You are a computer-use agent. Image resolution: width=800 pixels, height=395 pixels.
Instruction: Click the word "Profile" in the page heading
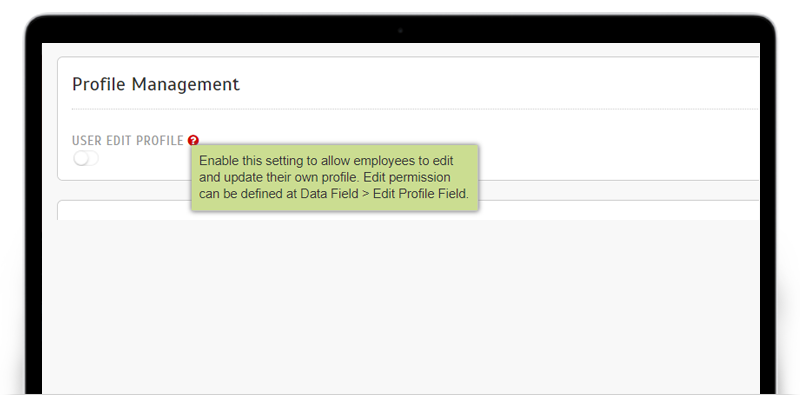tap(98, 84)
